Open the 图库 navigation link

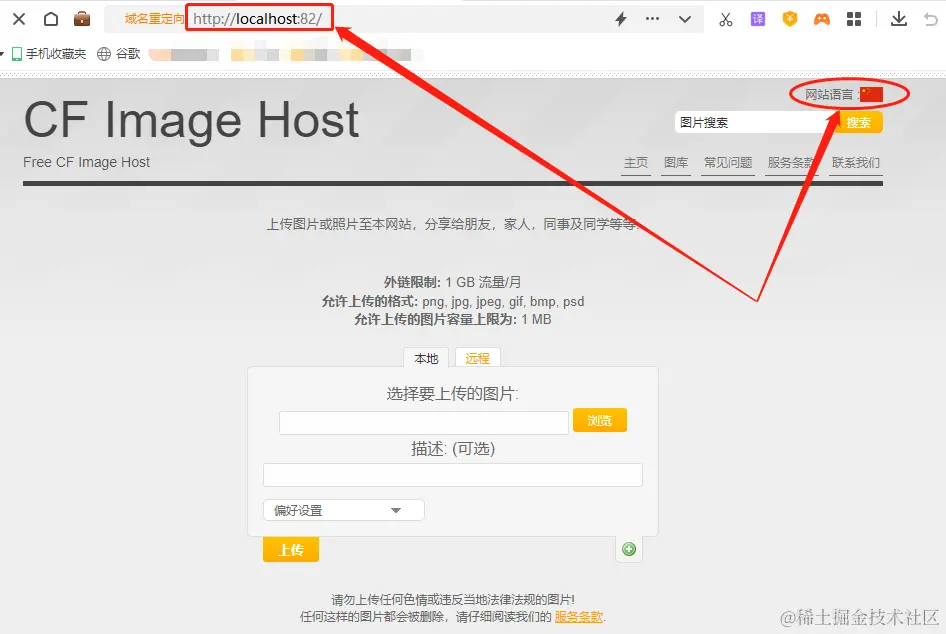(676, 163)
